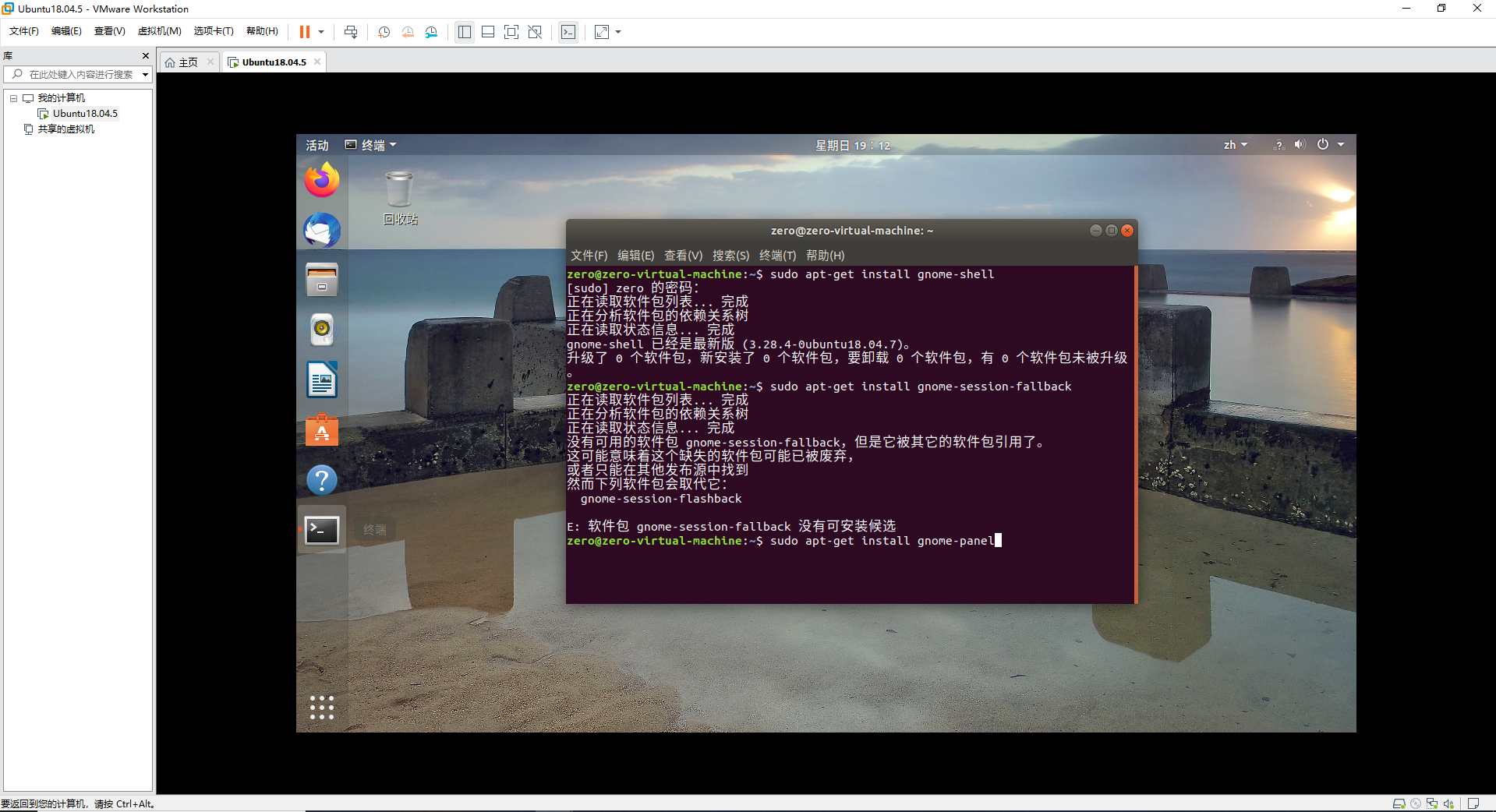1496x812 pixels.
Task: Open the clock showing 星期日 19:12
Action: (x=853, y=146)
